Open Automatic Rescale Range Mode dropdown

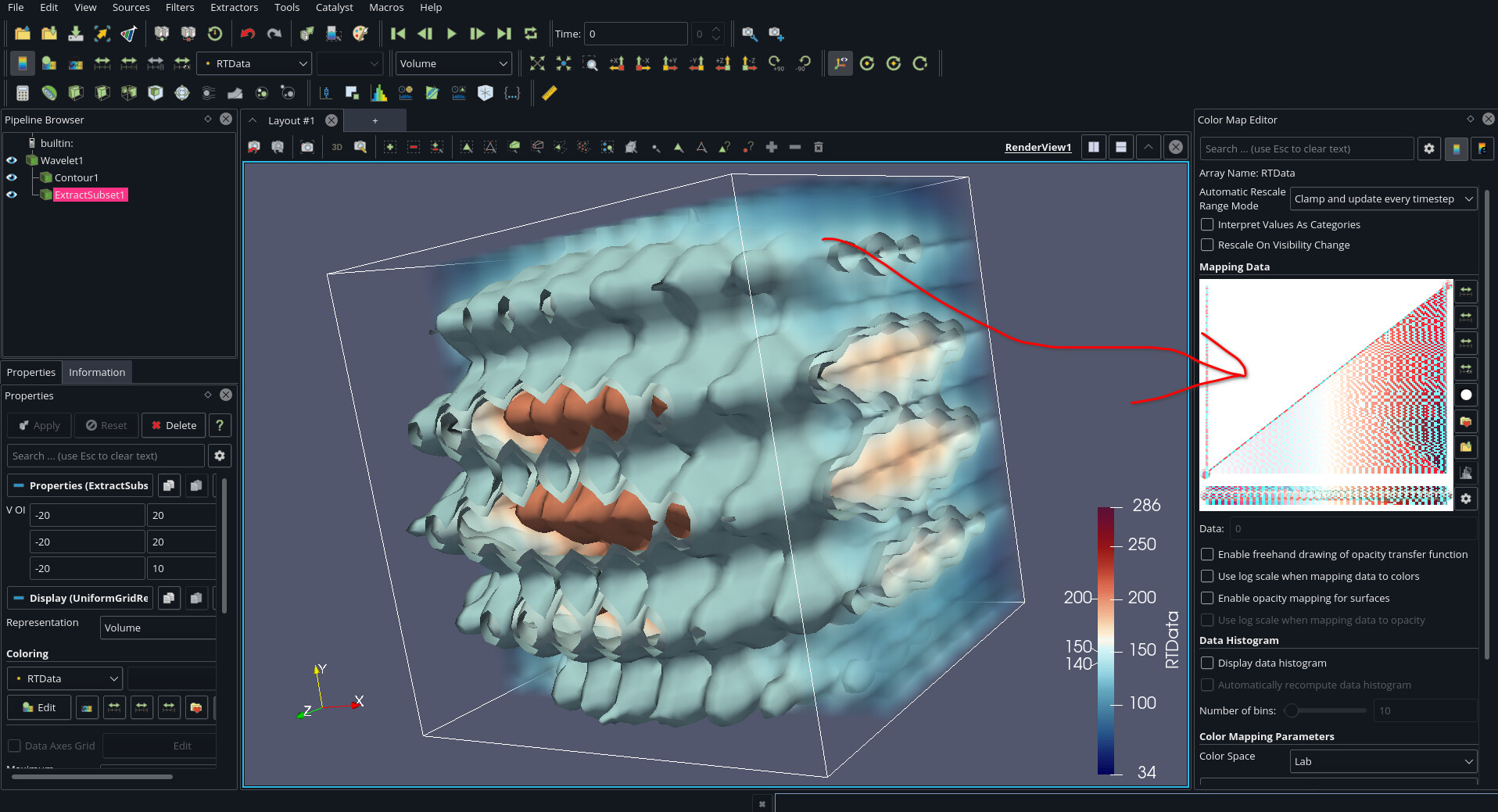(1383, 199)
